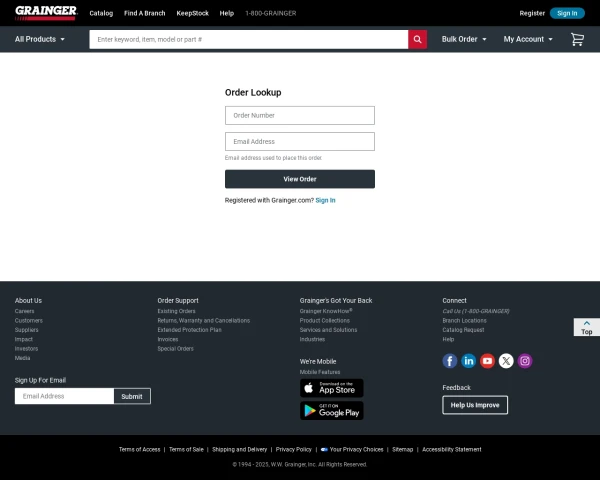Image resolution: width=600 pixels, height=480 pixels.
Task: Download on the App Store badge
Action: click(x=331, y=388)
